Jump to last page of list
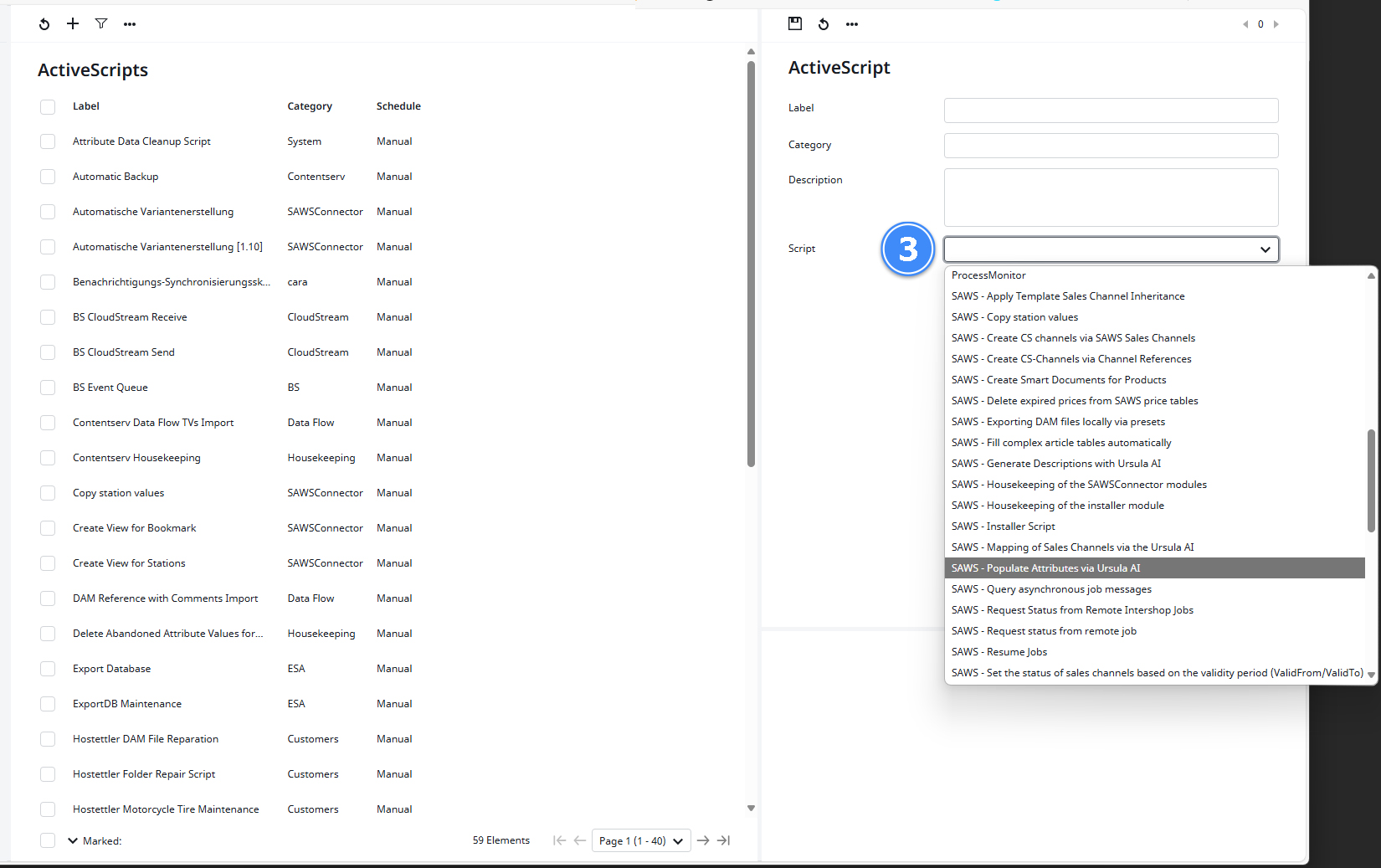1381x868 pixels. [x=724, y=840]
